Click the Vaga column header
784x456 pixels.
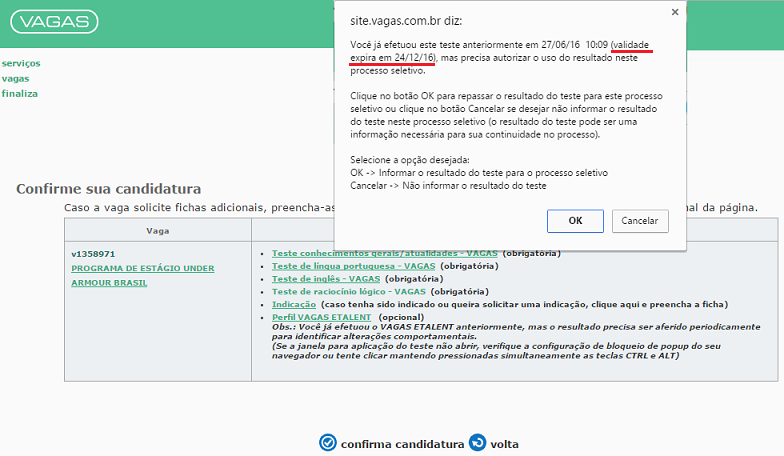point(158,231)
